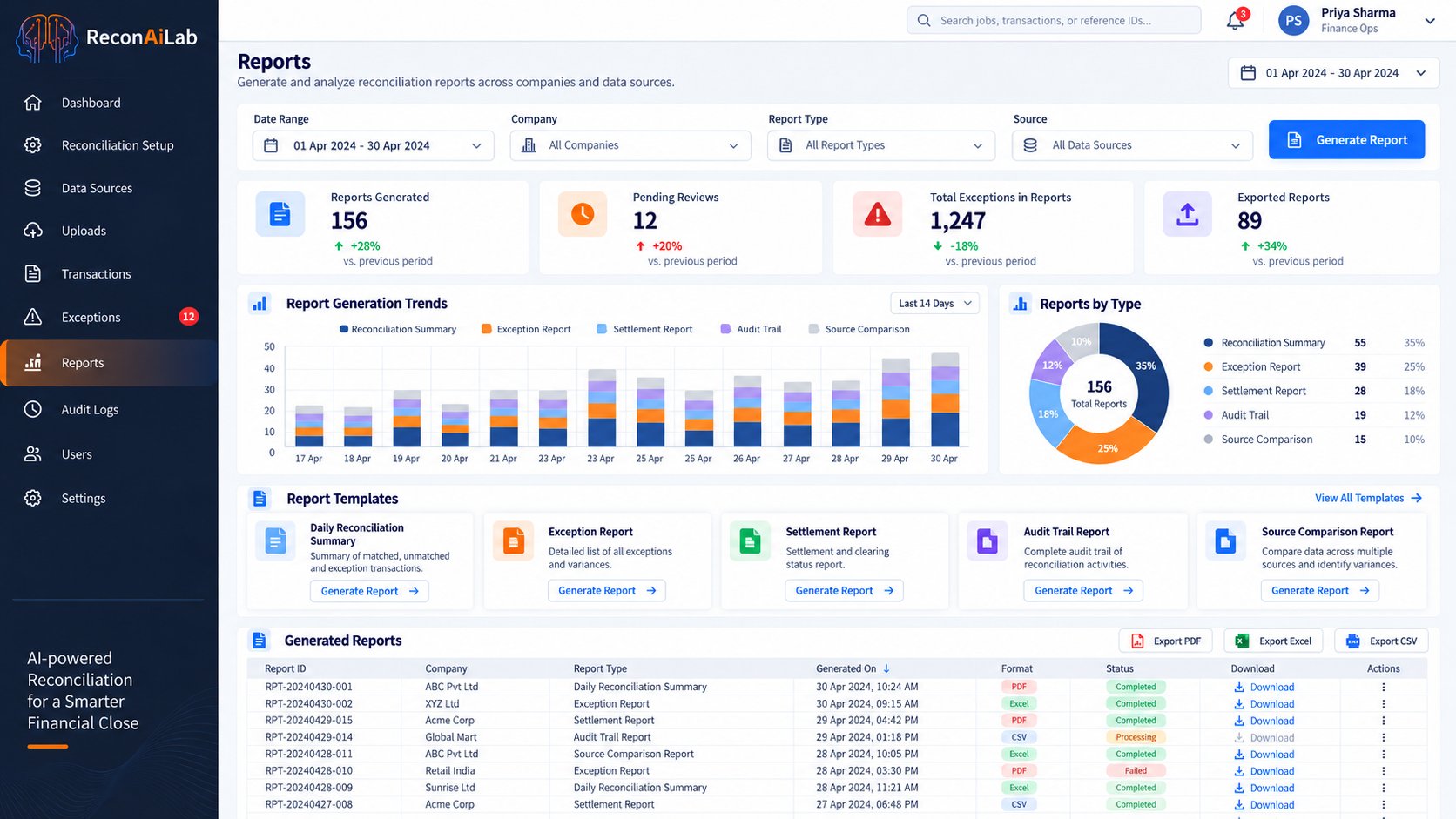
Task: Generate the Exception Report template
Action: [x=607, y=591]
